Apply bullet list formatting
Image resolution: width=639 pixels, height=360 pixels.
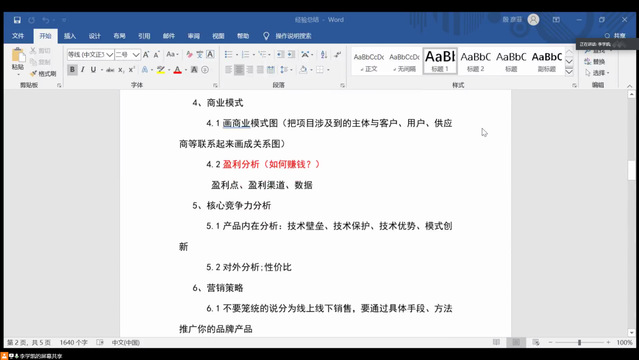(x=229, y=54)
